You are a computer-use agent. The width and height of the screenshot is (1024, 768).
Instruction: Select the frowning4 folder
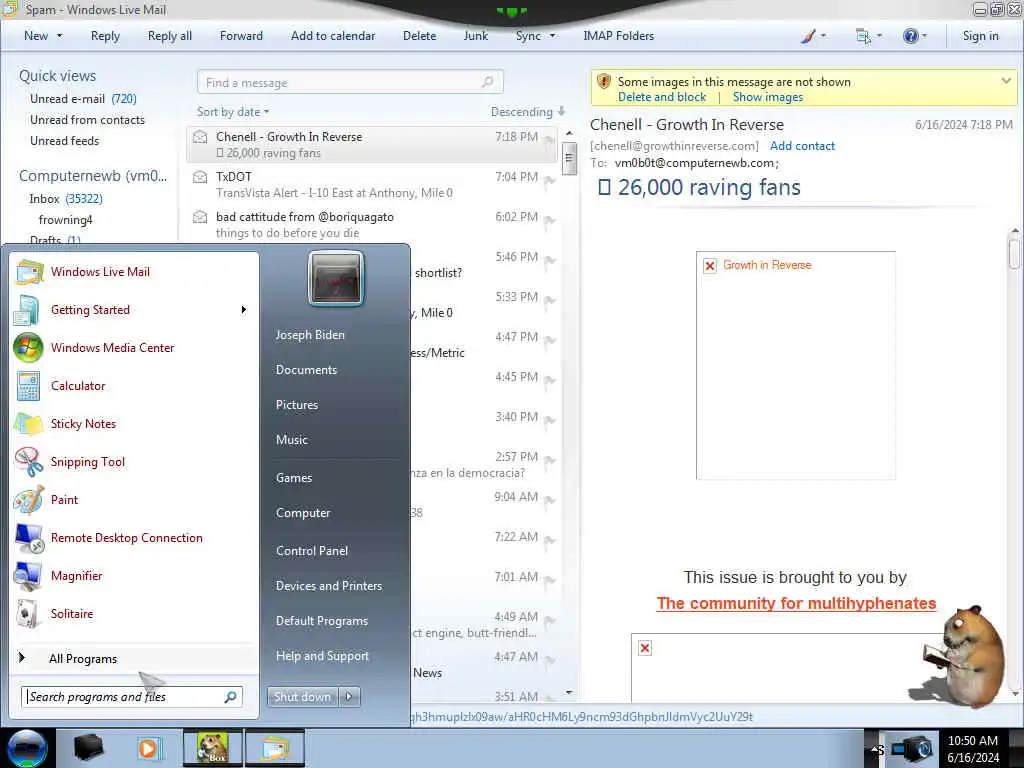pyautogui.click(x=65, y=219)
